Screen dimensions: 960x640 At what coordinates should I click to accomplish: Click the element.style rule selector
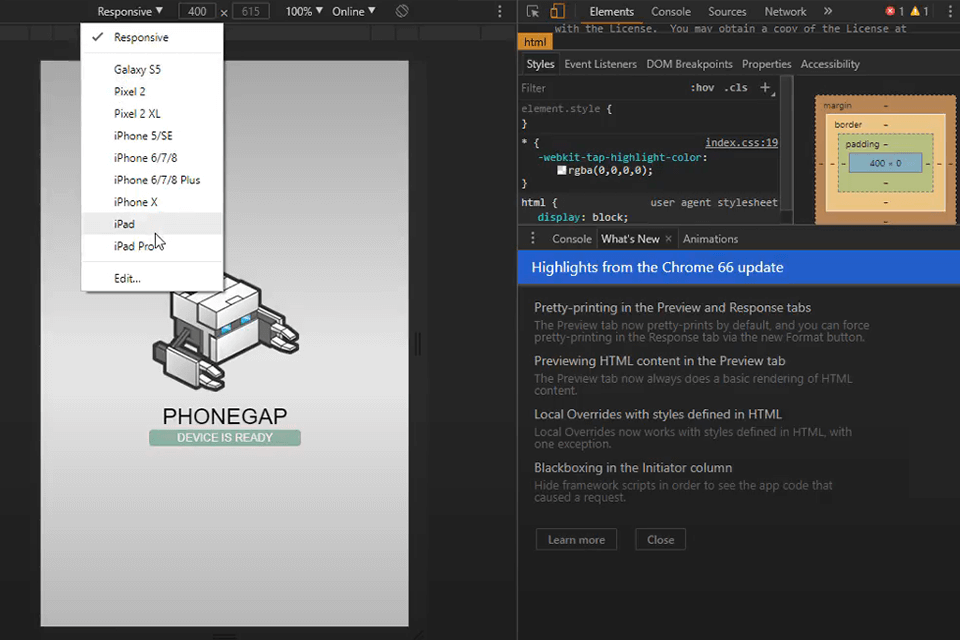[561, 108]
